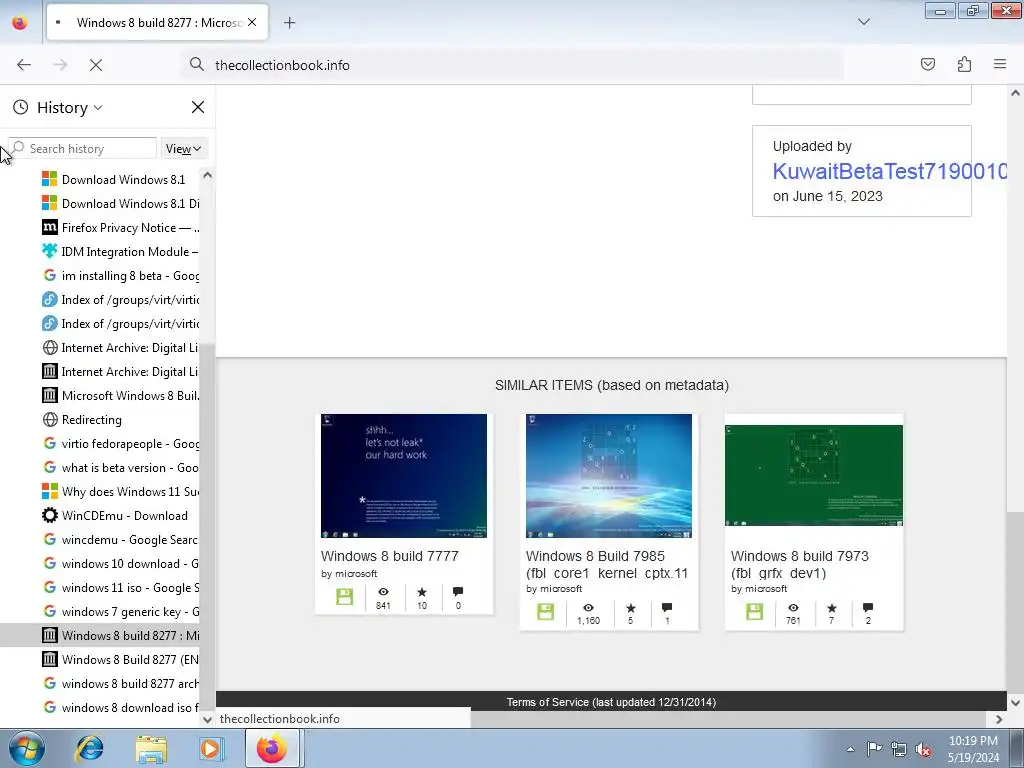This screenshot has width=1024, height=768.
Task: Open Windows 8 build 7973 thumbnail
Action: pos(814,475)
